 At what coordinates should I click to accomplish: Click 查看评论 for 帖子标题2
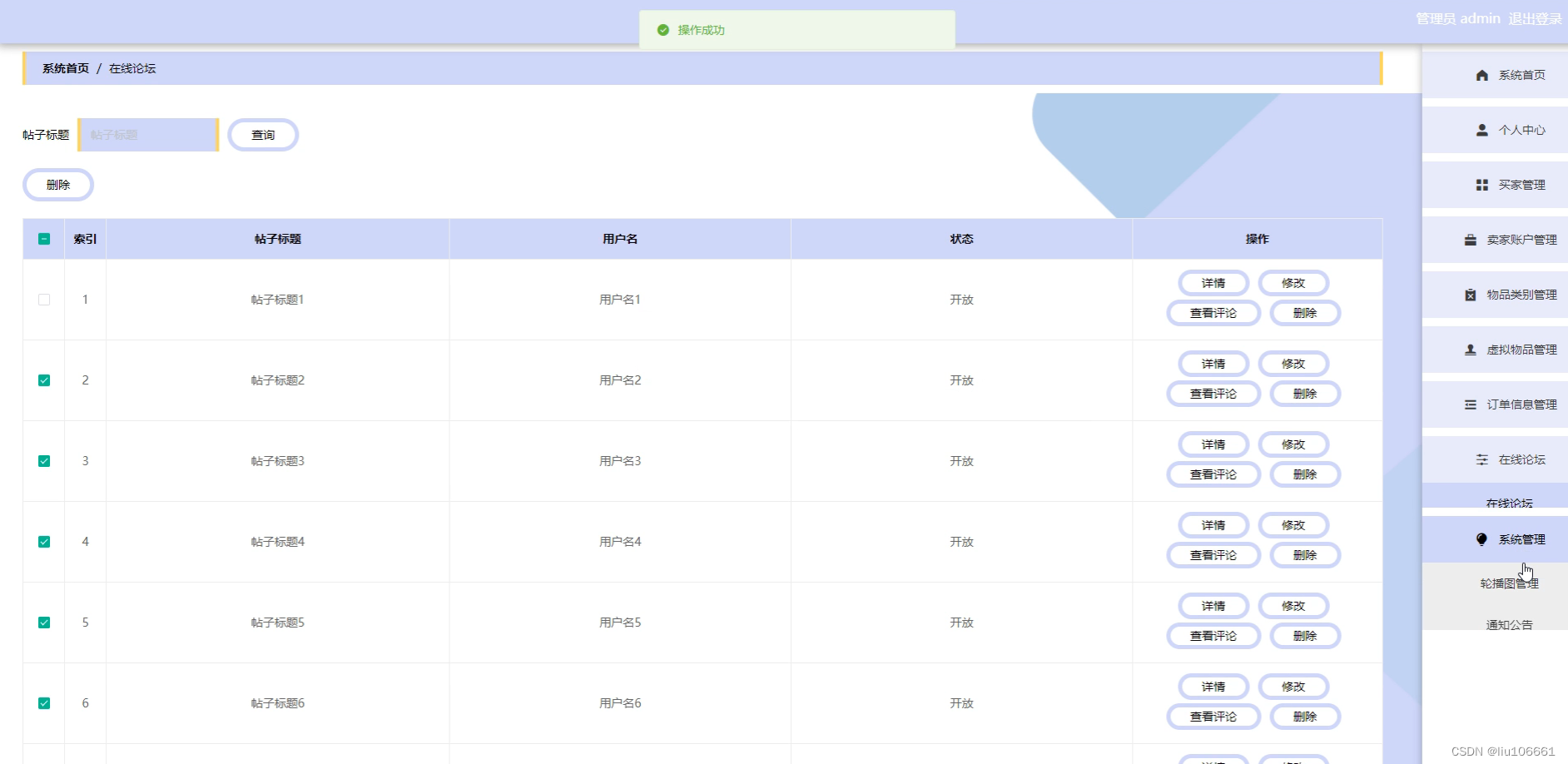coord(1213,394)
